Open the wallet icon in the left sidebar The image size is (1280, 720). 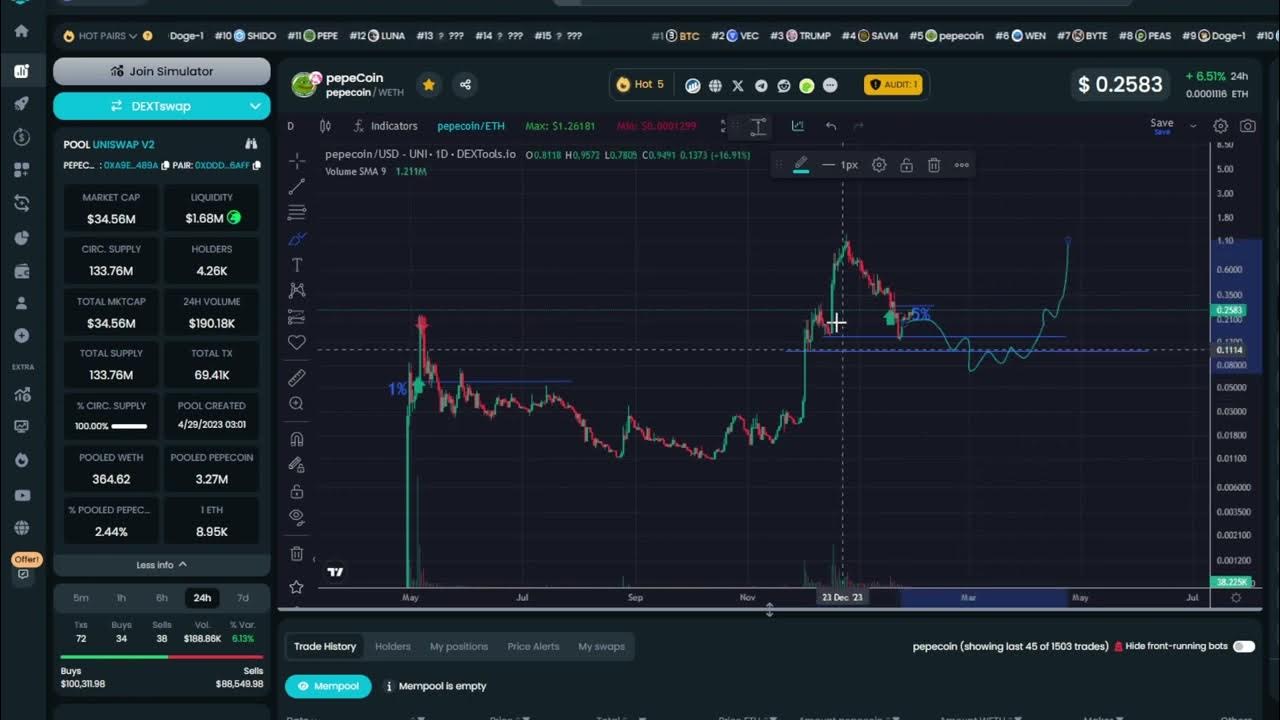click(x=22, y=270)
